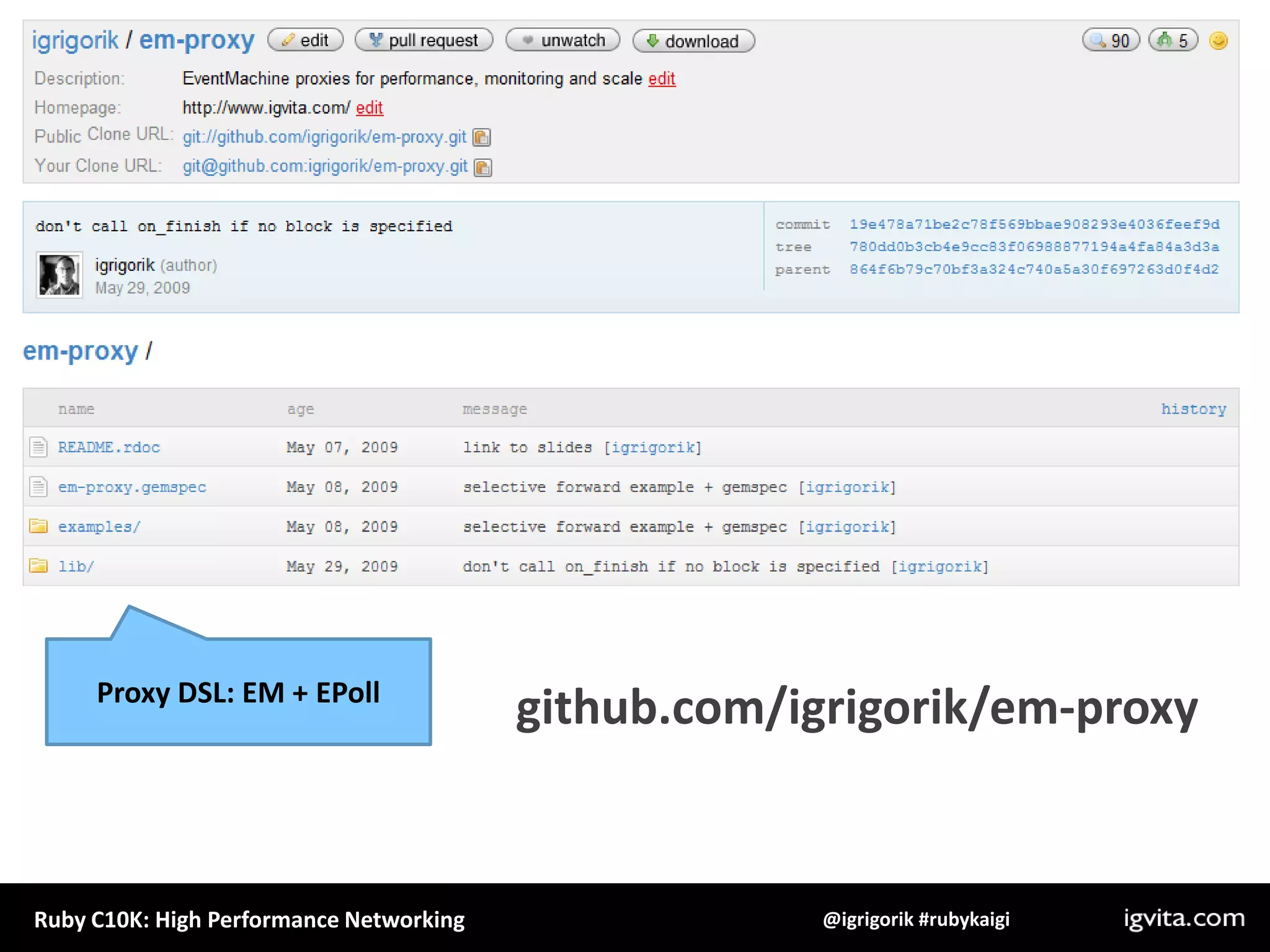Click the name column header
The height and width of the screenshot is (952, 1270).
[x=76, y=409]
